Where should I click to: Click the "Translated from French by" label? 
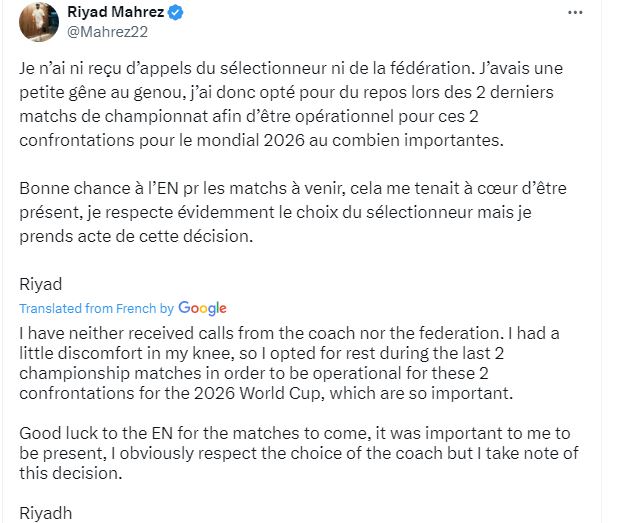click(96, 308)
